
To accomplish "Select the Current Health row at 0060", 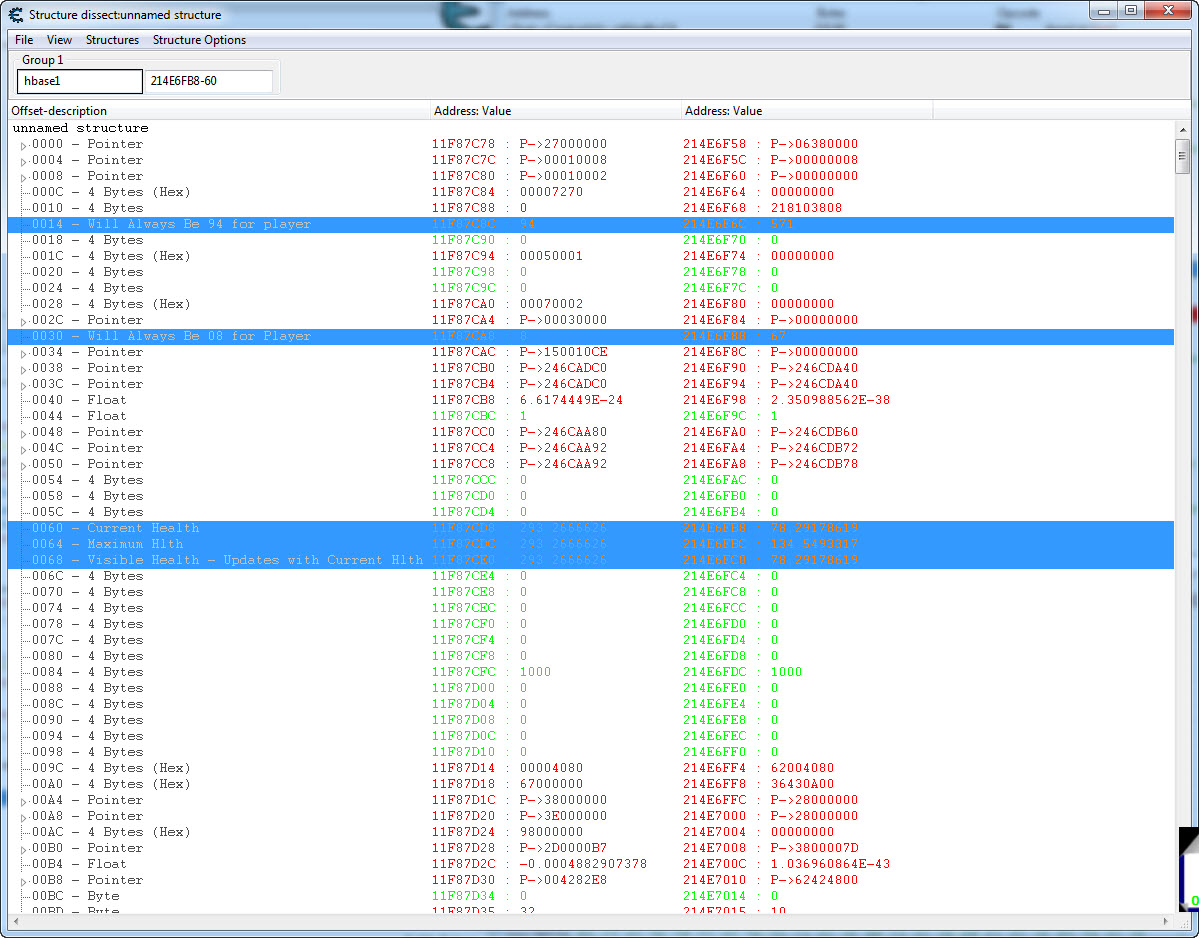I will point(143,528).
